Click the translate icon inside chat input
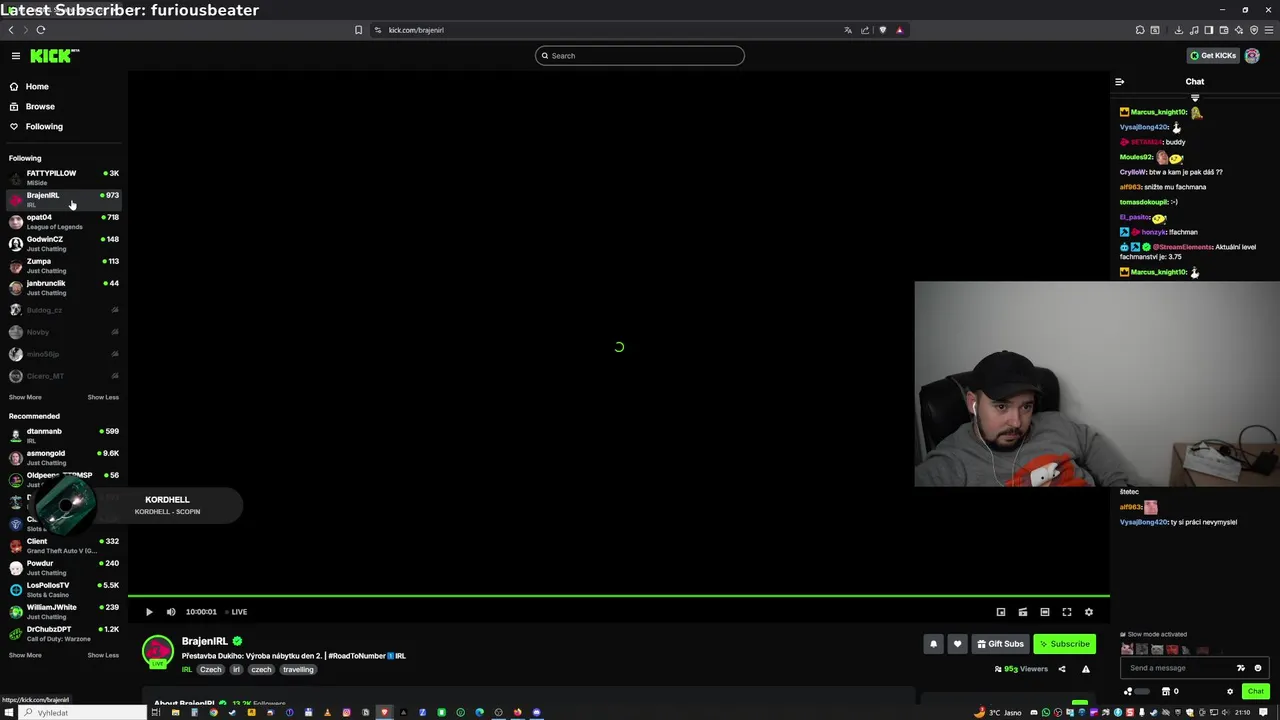 pos(1241,668)
